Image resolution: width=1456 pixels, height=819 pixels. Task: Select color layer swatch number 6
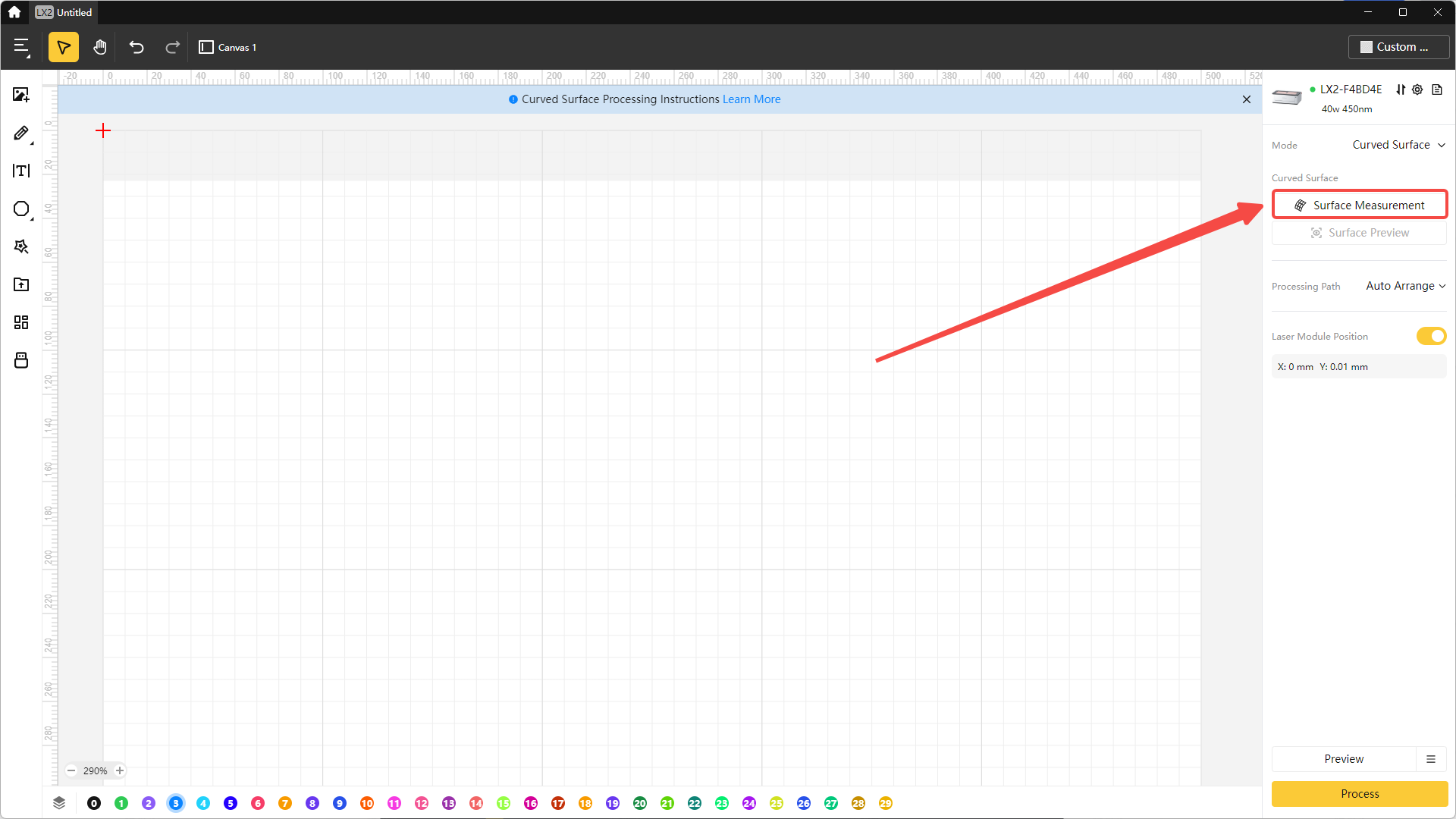tap(258, 803)
